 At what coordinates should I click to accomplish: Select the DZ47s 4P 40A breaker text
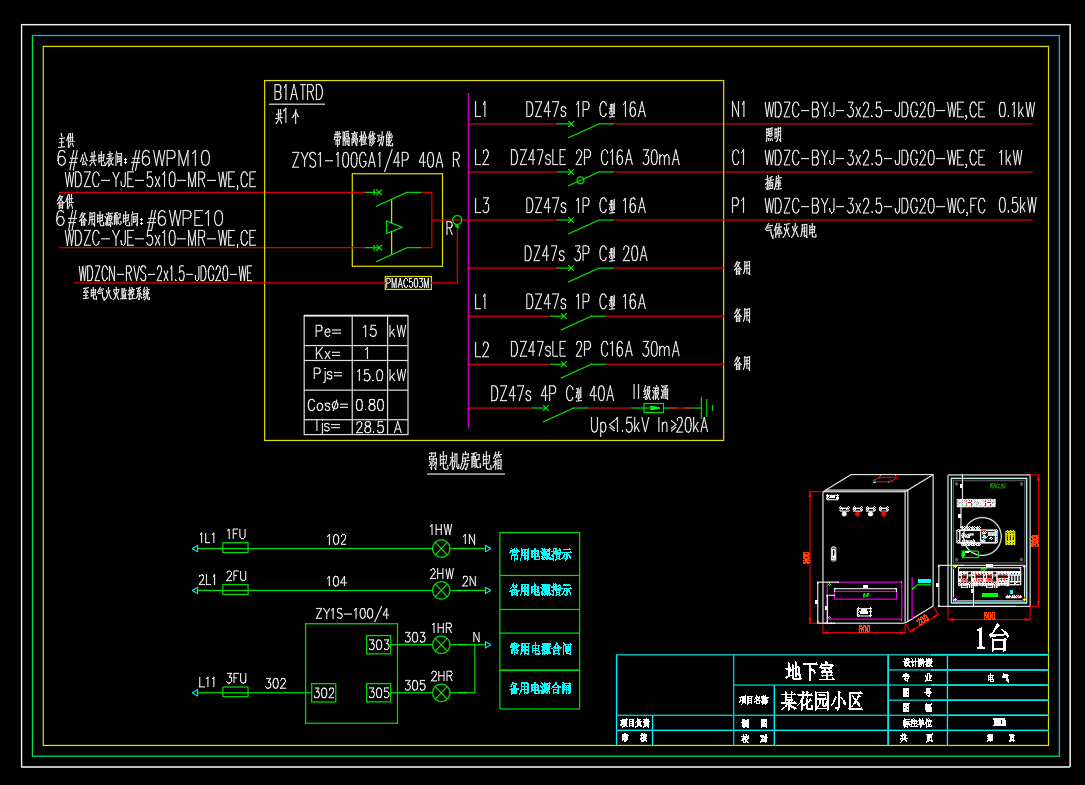(552, 394)
